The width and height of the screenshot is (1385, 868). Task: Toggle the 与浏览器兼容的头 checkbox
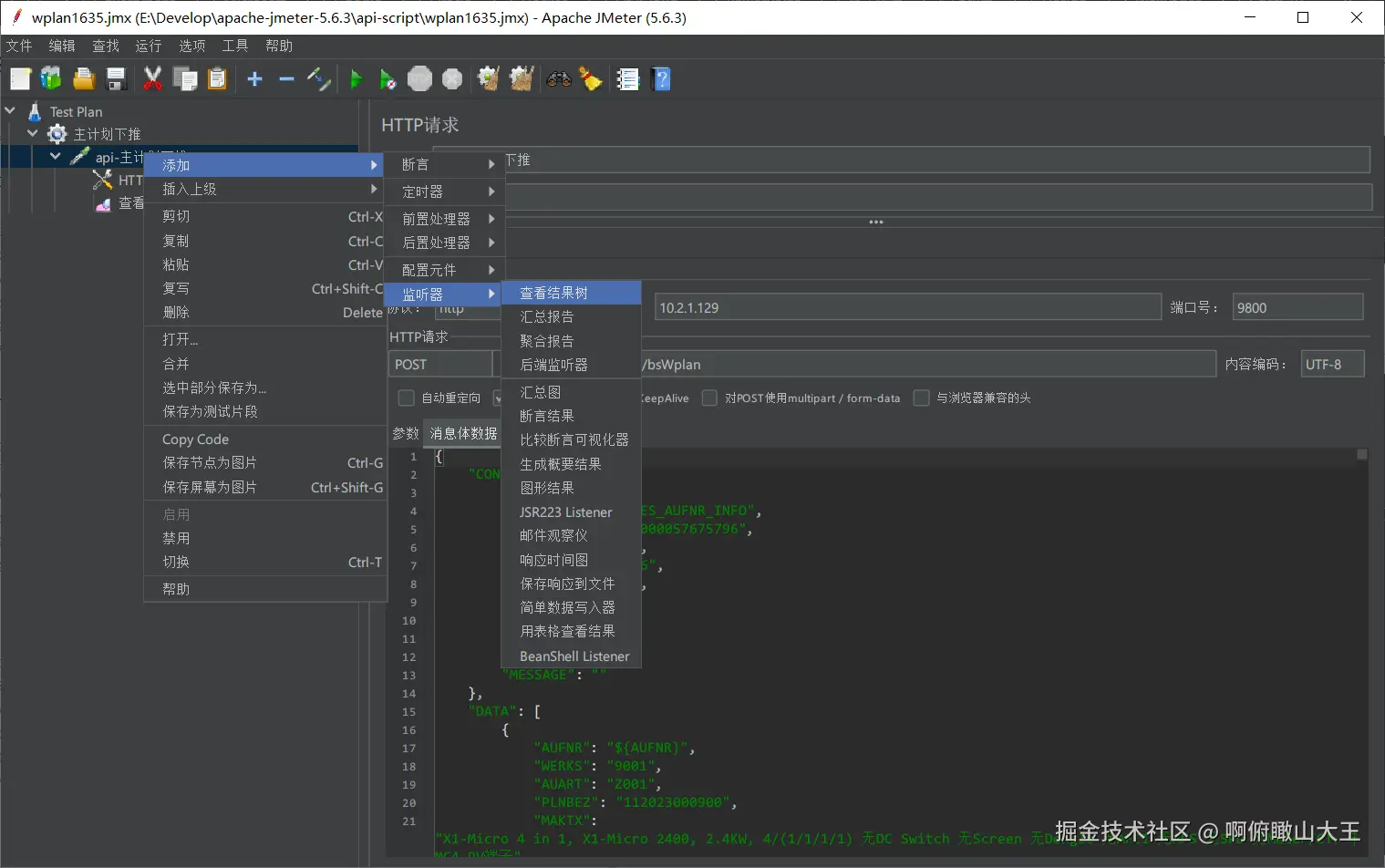tap(921, 398)
